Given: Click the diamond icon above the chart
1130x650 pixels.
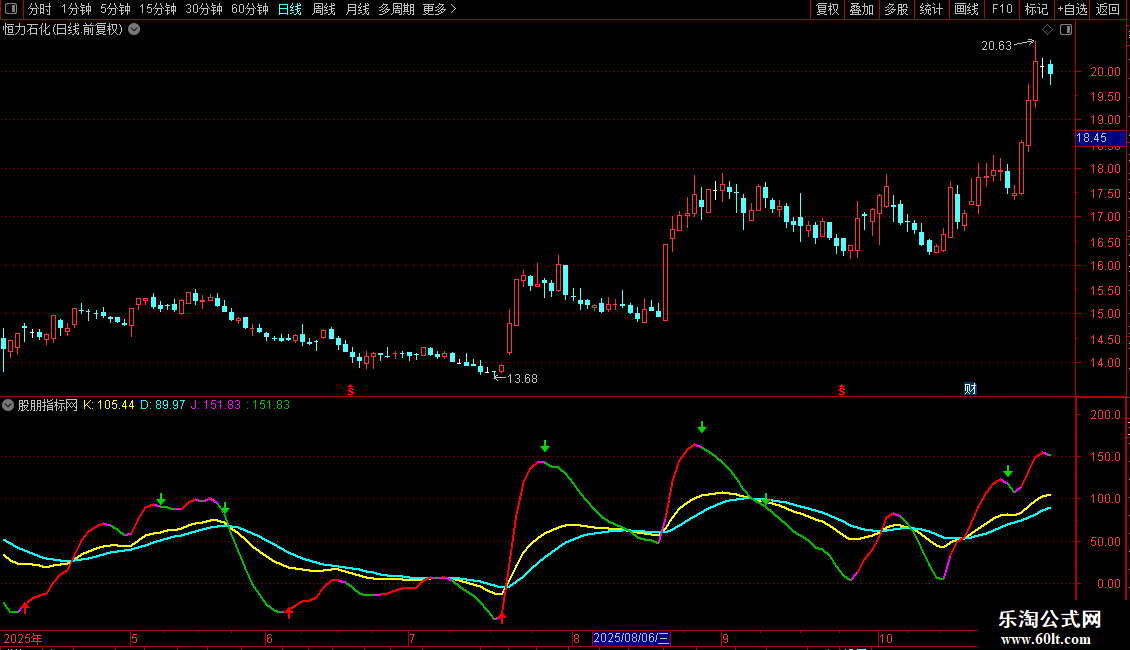Looking at the screenshot, I should 1047,29.
